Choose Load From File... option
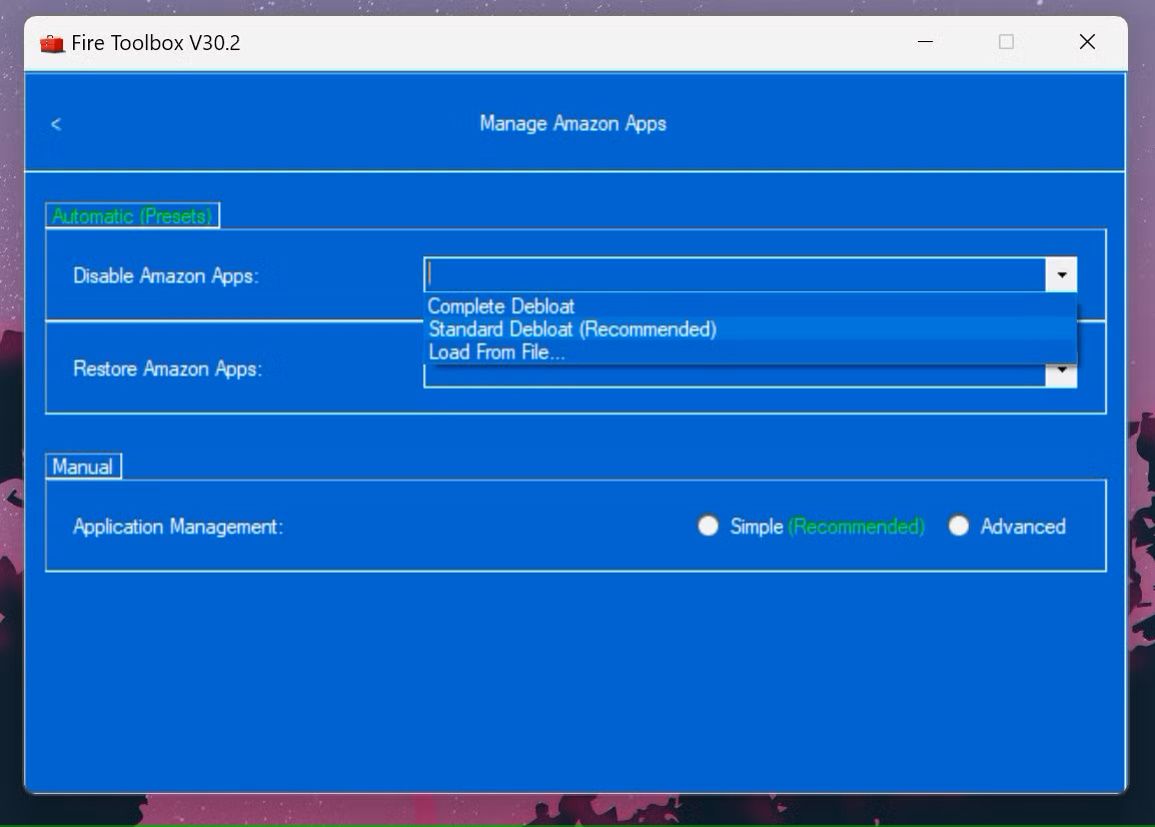This screenshot has height=827, width=1155. click(496, 352)
